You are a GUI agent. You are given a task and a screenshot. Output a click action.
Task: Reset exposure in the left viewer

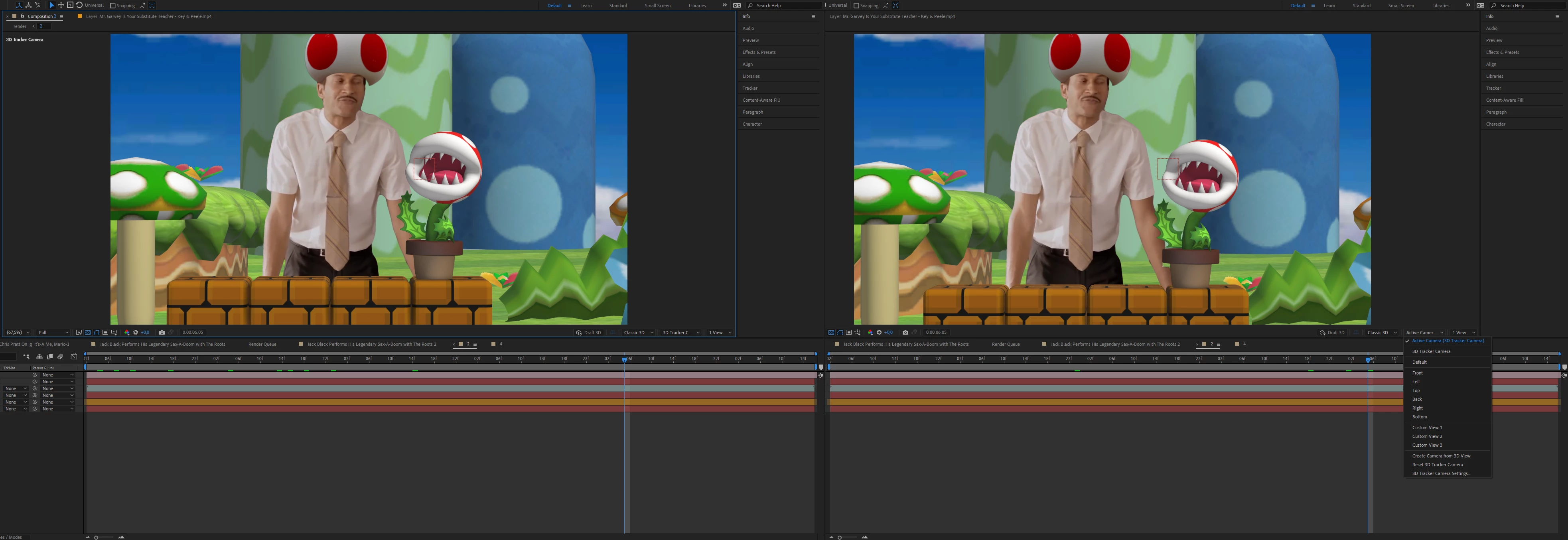[x=135, y=332]
